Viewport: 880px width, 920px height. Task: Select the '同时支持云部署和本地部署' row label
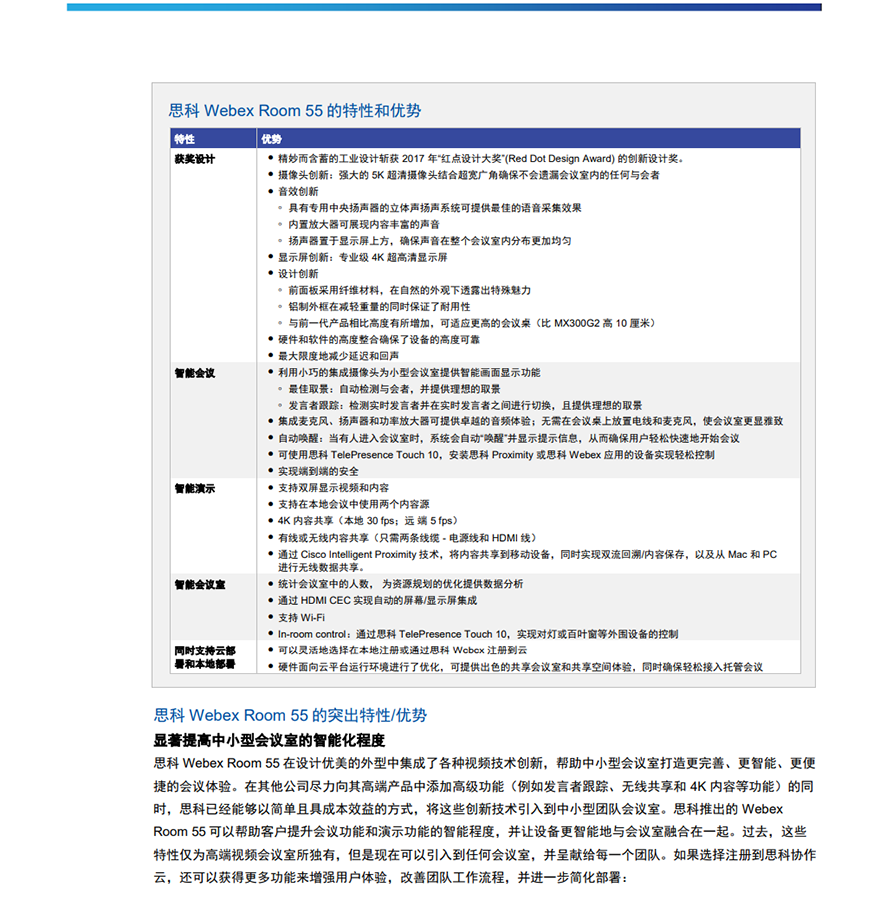[x=205, y=657]
